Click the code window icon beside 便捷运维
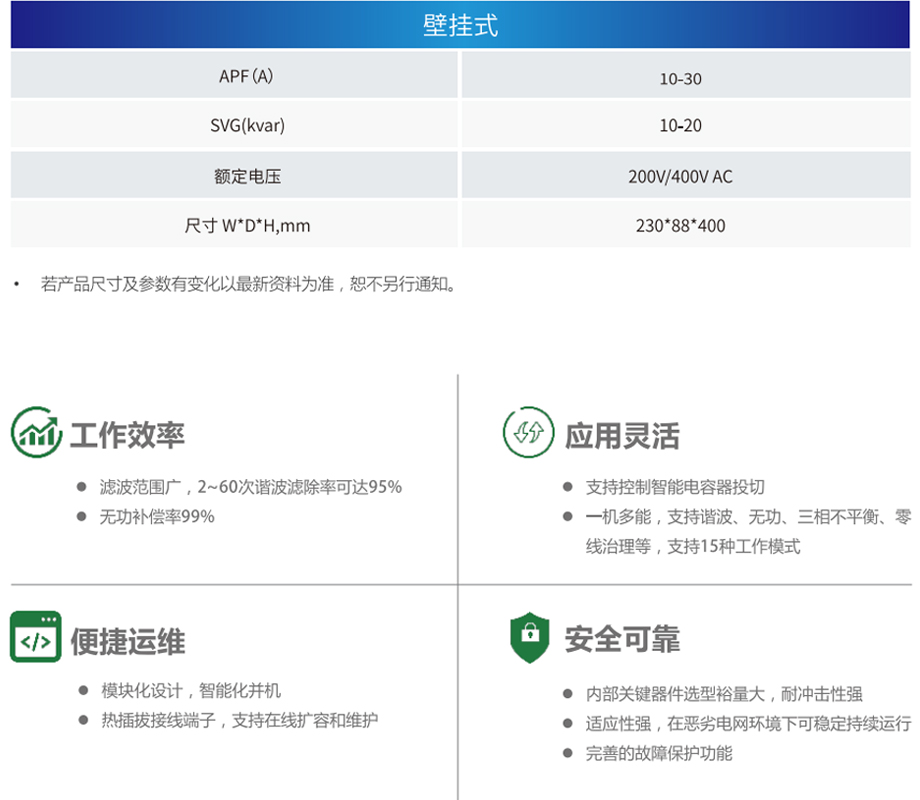The width and height of the screenshot is (920, 800). click(x=36, y=638)
